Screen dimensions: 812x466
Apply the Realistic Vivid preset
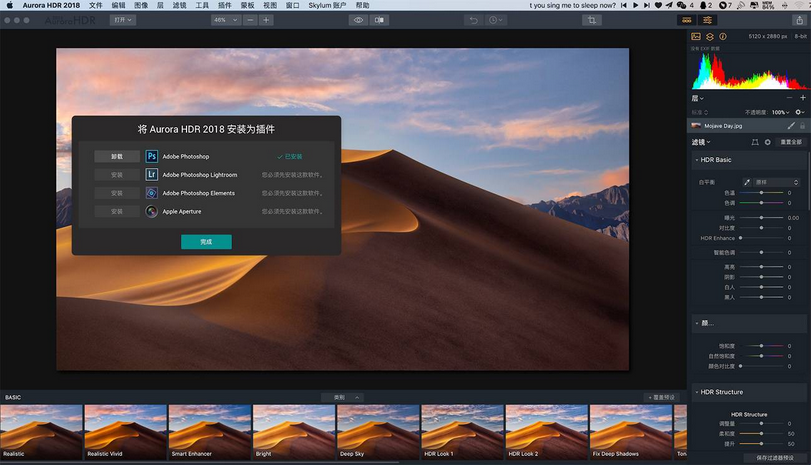tap(125, 432)
